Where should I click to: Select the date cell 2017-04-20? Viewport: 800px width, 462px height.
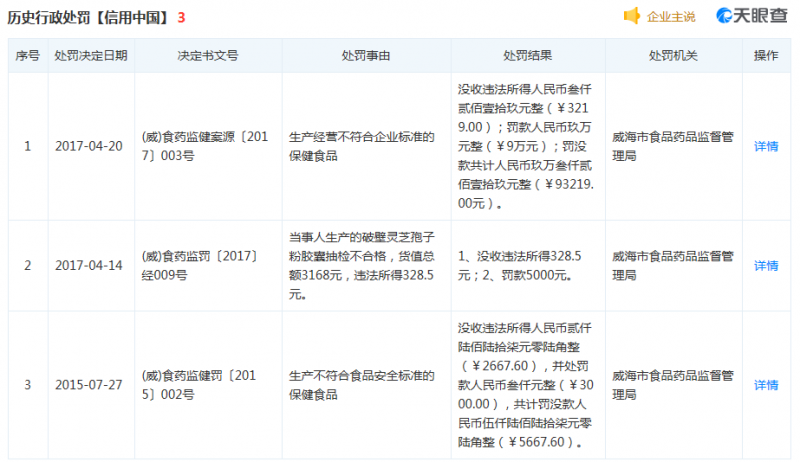91,146
